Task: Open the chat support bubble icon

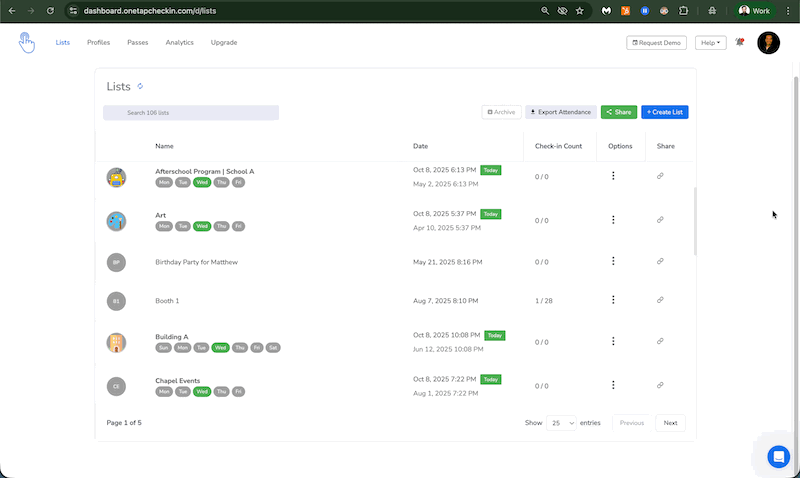Action: [x=778, y=456]
